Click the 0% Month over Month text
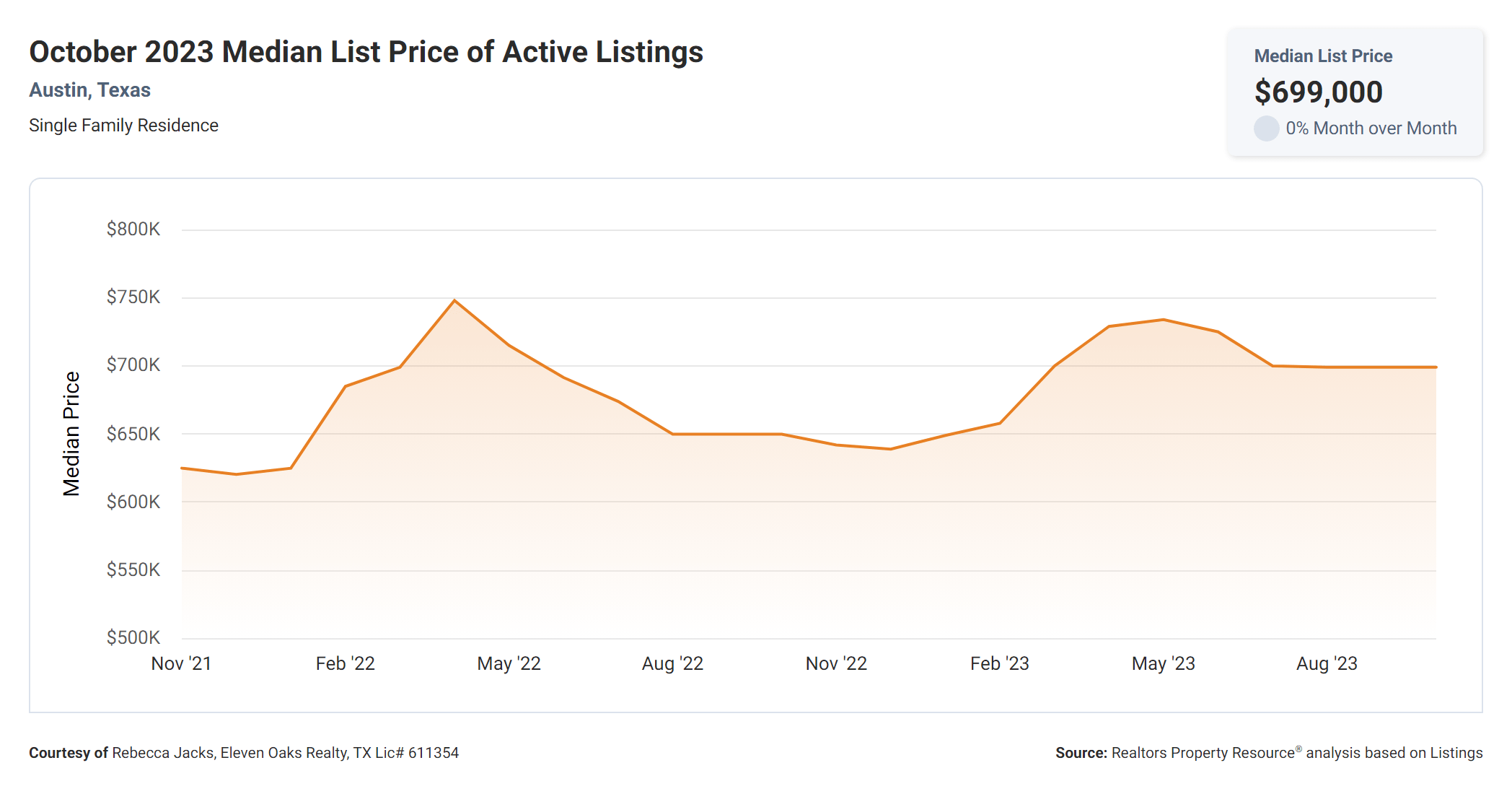The height and width of the screenshot is (794, 1512). [x=1371, y=128]
